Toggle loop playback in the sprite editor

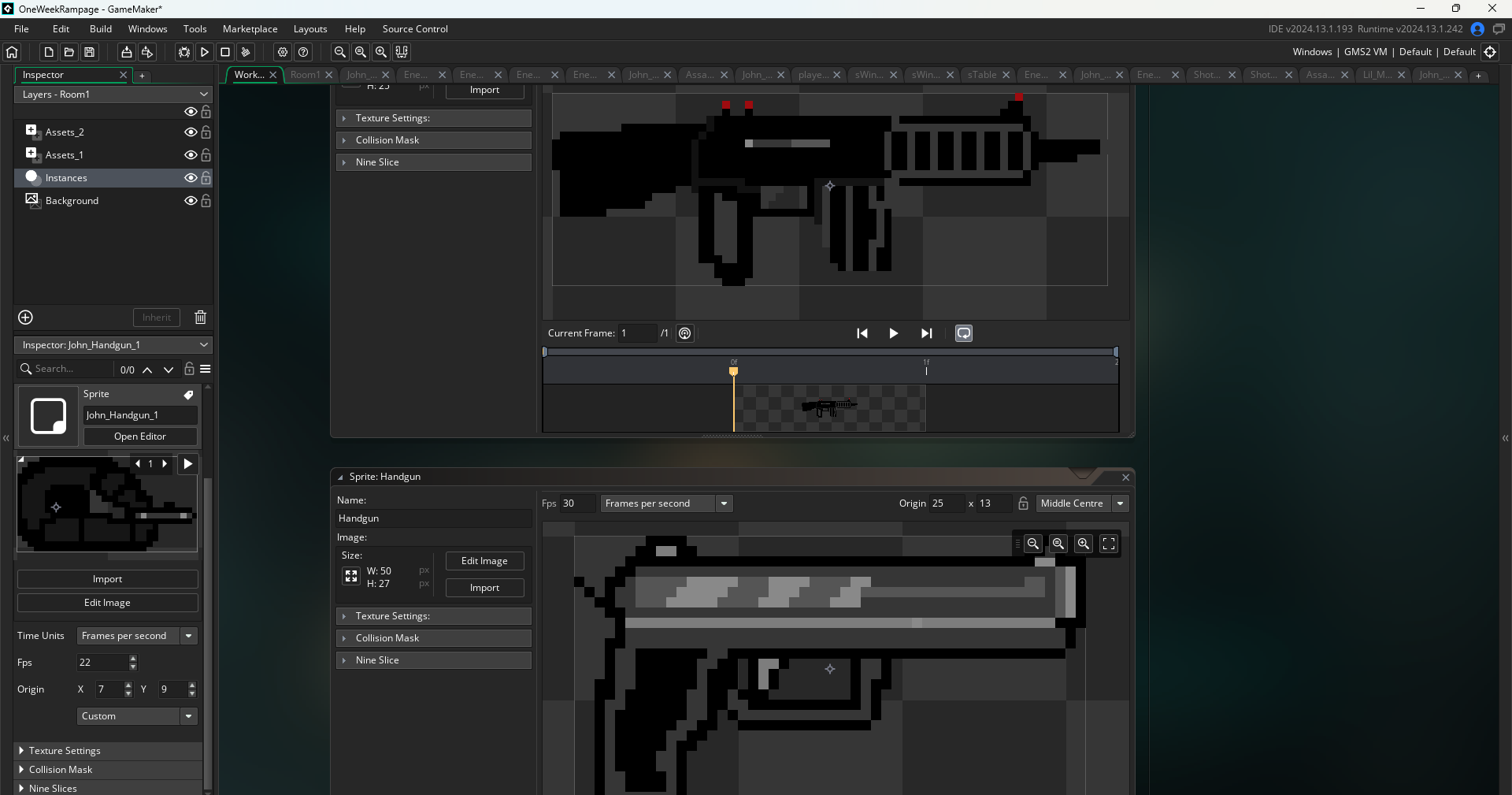(x=964, y=333)
